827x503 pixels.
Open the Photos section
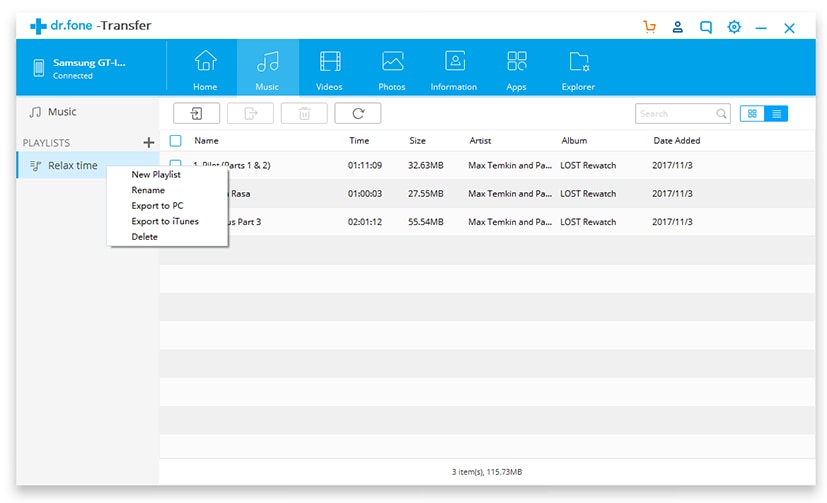pyautogui.click(x=392, y=69)
